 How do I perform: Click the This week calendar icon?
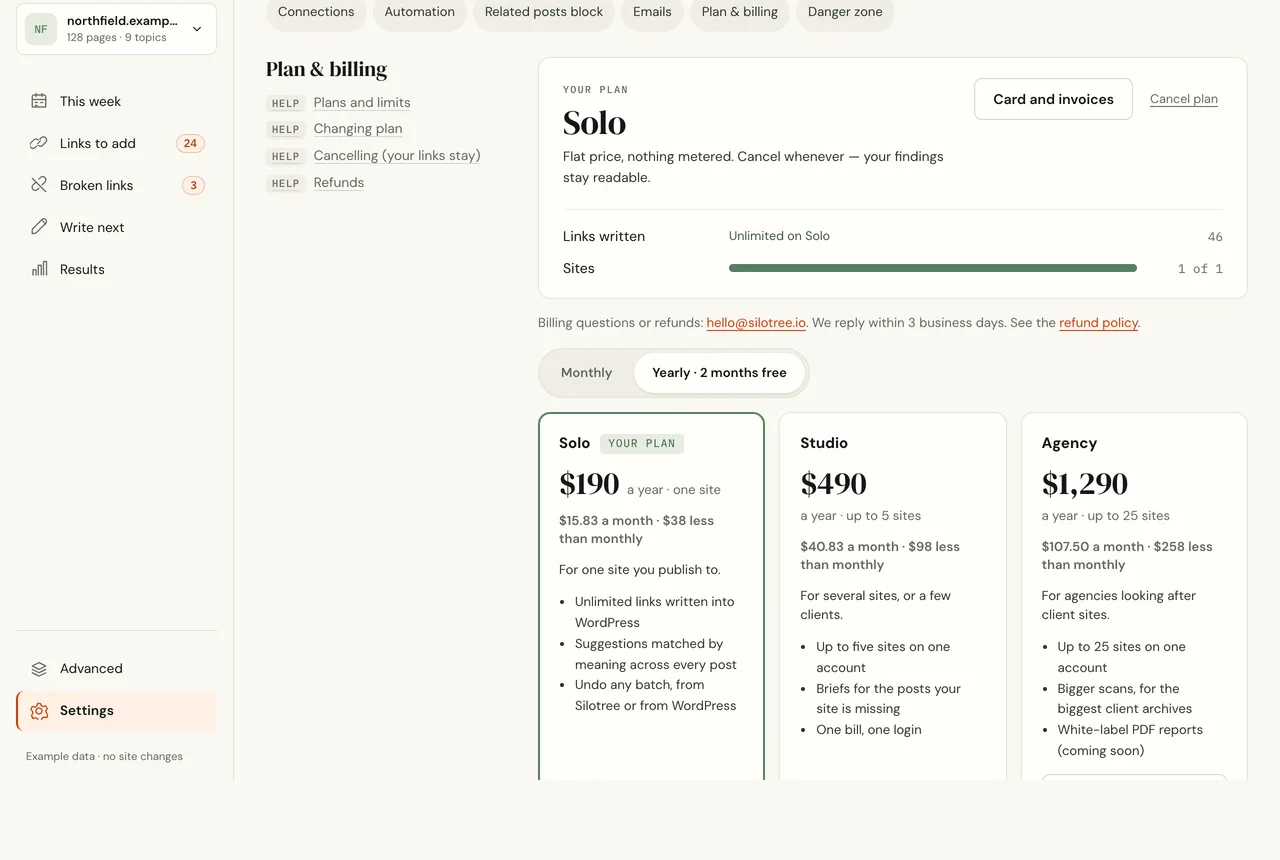click(x=39, y=101)
